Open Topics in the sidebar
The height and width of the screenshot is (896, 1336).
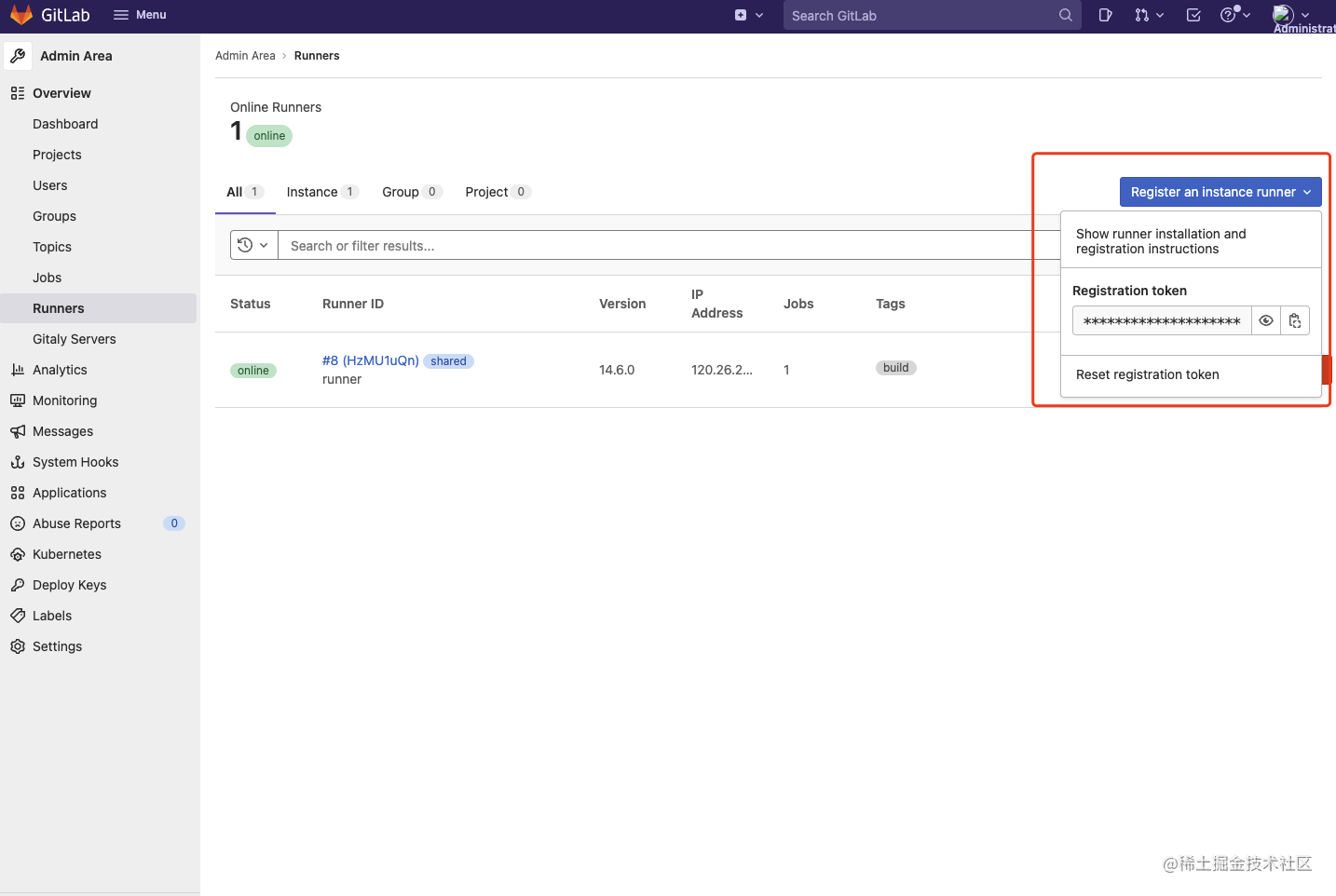coord(52,247)
